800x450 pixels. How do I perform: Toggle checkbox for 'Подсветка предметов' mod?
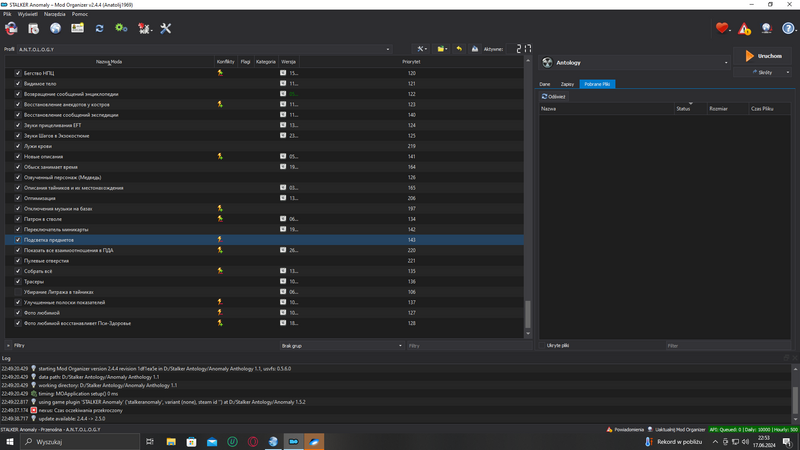[x=18, y=240]
